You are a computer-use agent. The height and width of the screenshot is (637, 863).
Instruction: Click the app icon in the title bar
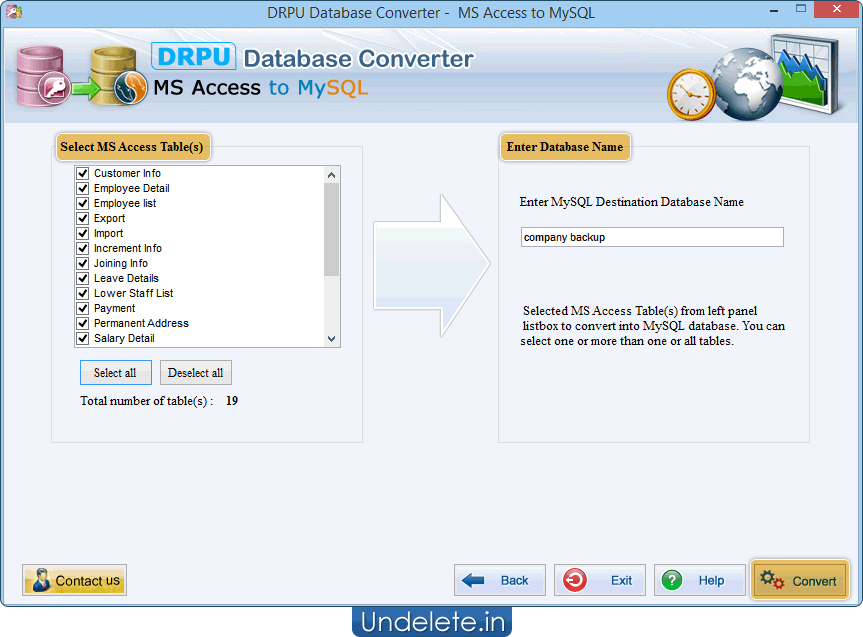click(x=13, y=12)
